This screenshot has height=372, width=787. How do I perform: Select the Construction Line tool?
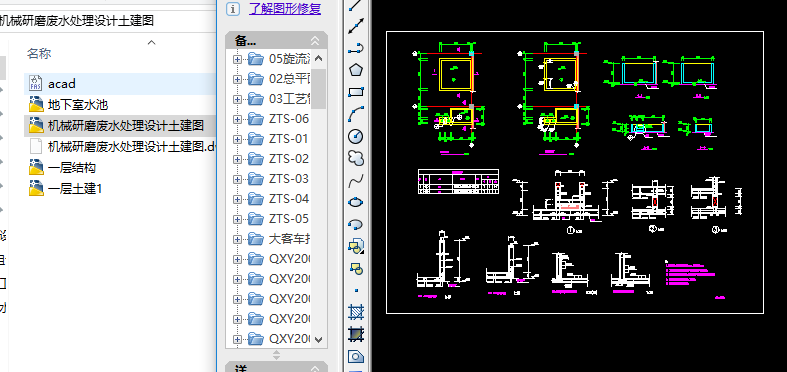pyautogui.click(x=356, y=26)
